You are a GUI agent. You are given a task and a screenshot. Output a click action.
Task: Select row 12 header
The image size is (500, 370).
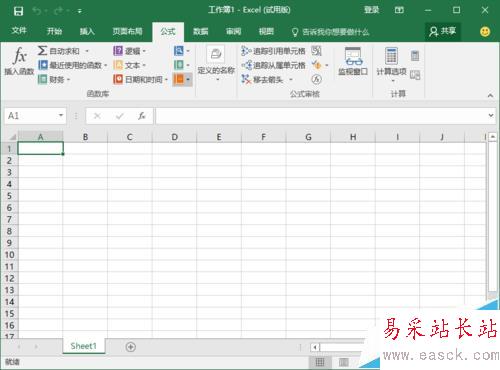(x=9, y=278)
